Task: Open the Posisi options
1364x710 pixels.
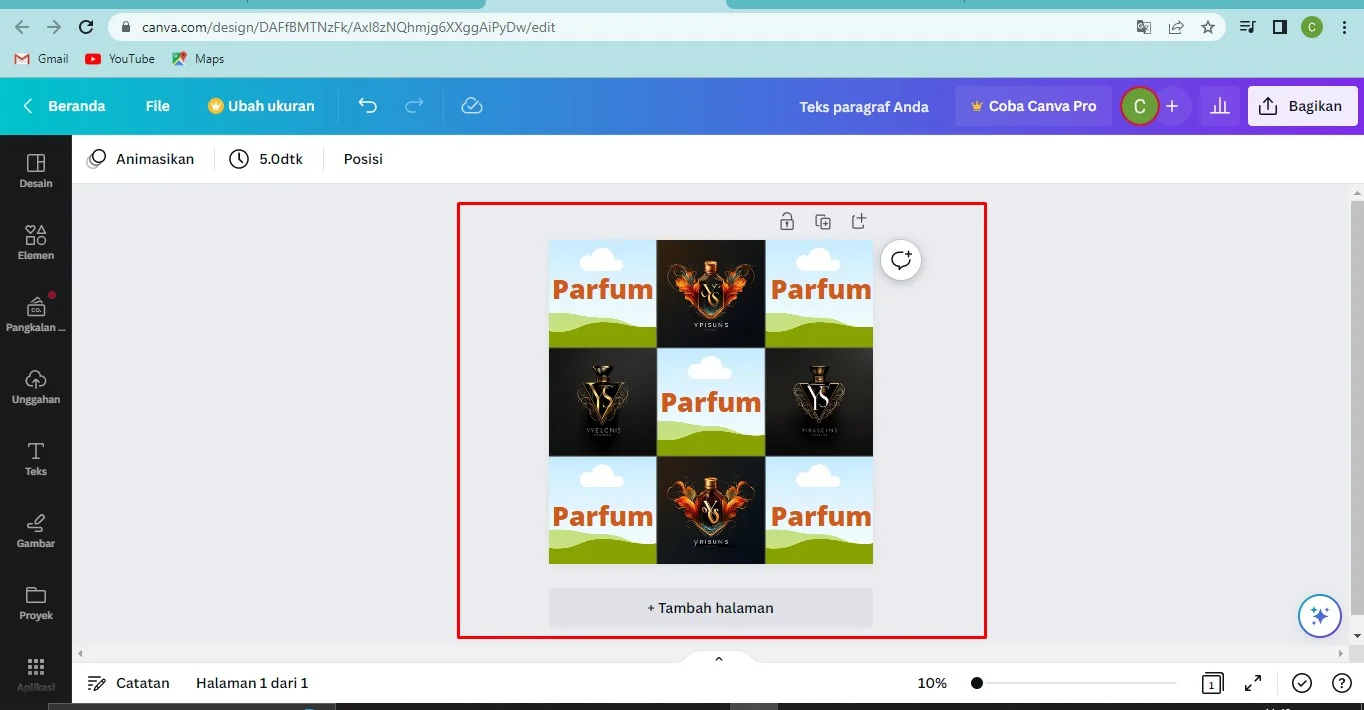Action: 363,159
